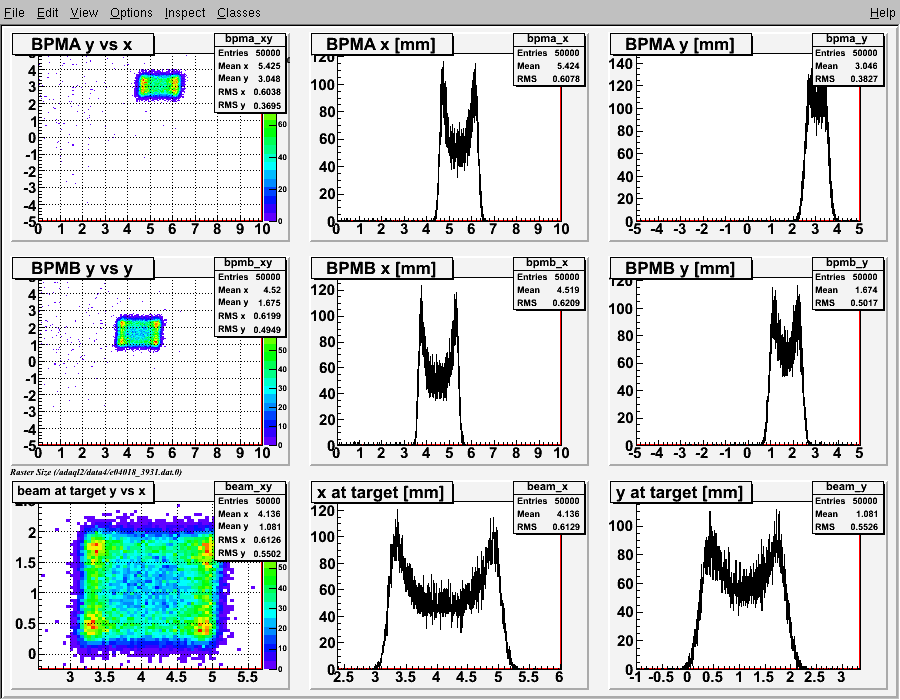Click the bpmb_y statistics box
Viewport: 900px width, 700px height.
(x=847, y=283)
